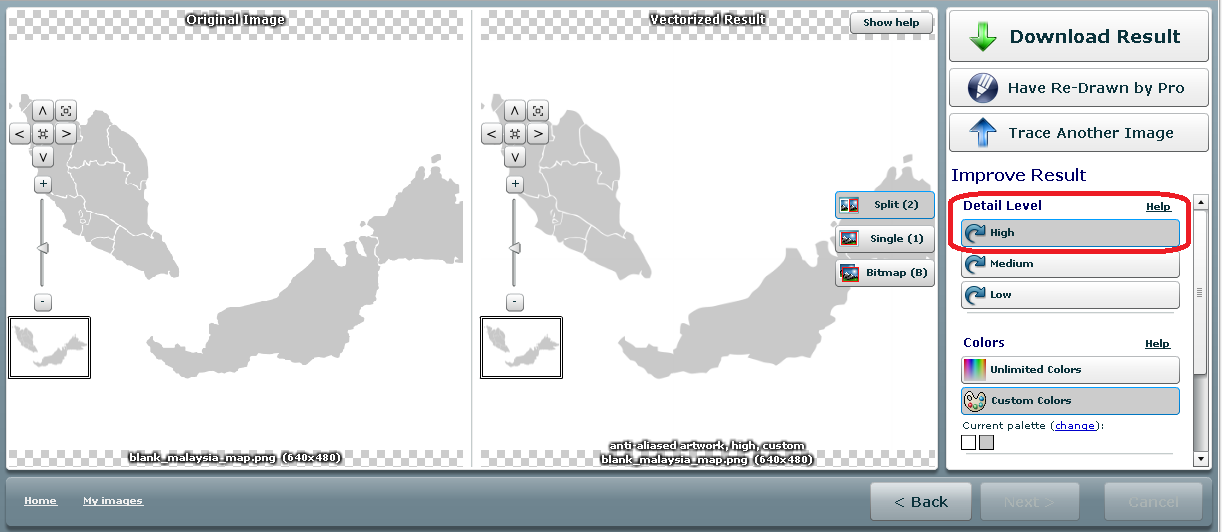Click Have Re-Drawn by Pro

click(1079, 88)
